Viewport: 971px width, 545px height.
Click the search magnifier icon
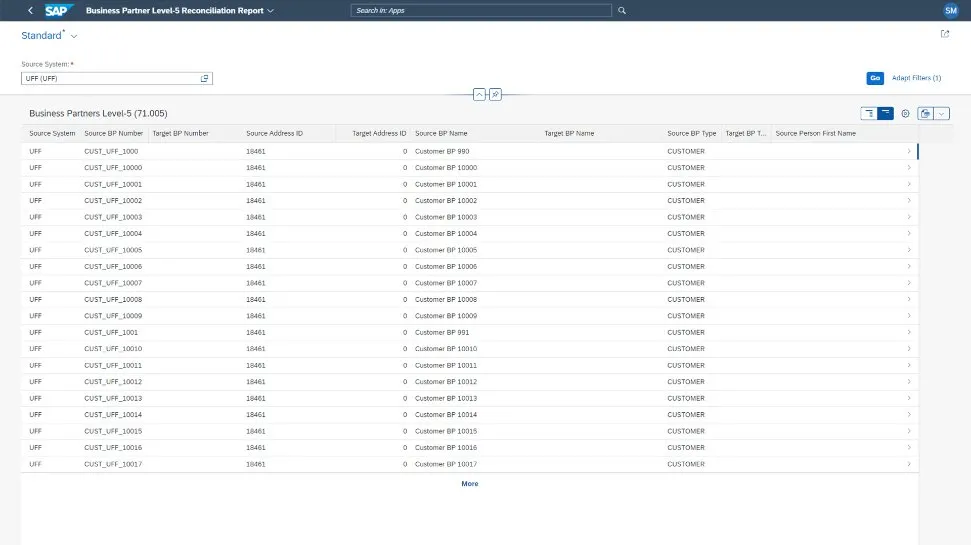click(622, 11)
